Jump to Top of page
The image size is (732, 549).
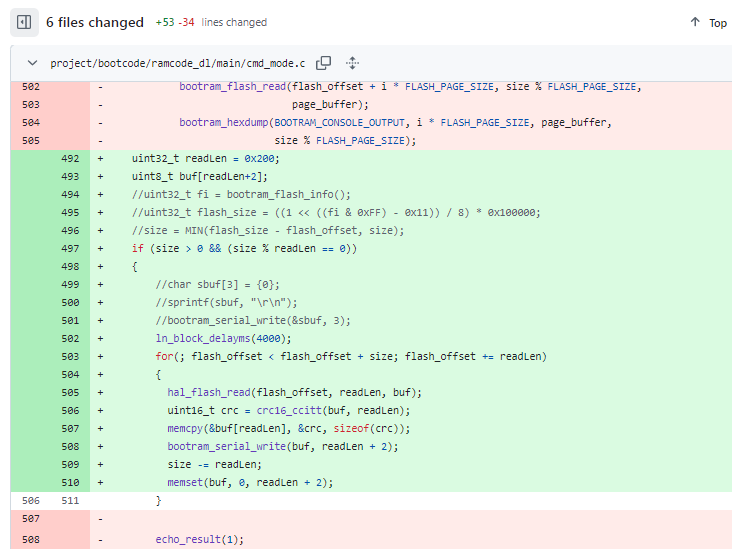click(718, 23)
